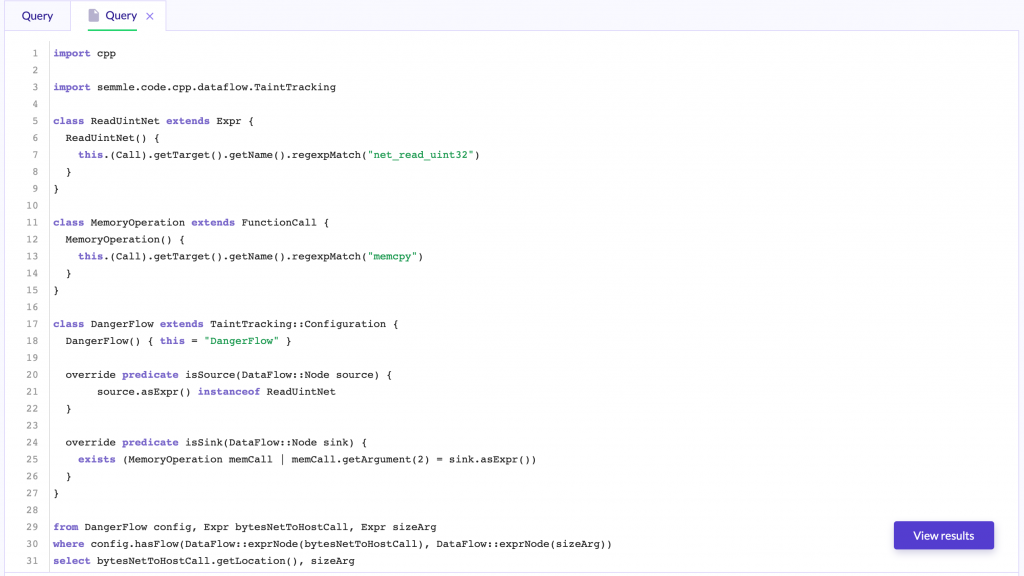This screenshot has height=576, width=1024.
Task: Click the "DangerFlow" string literal on line 18
Action: point(243,341)
